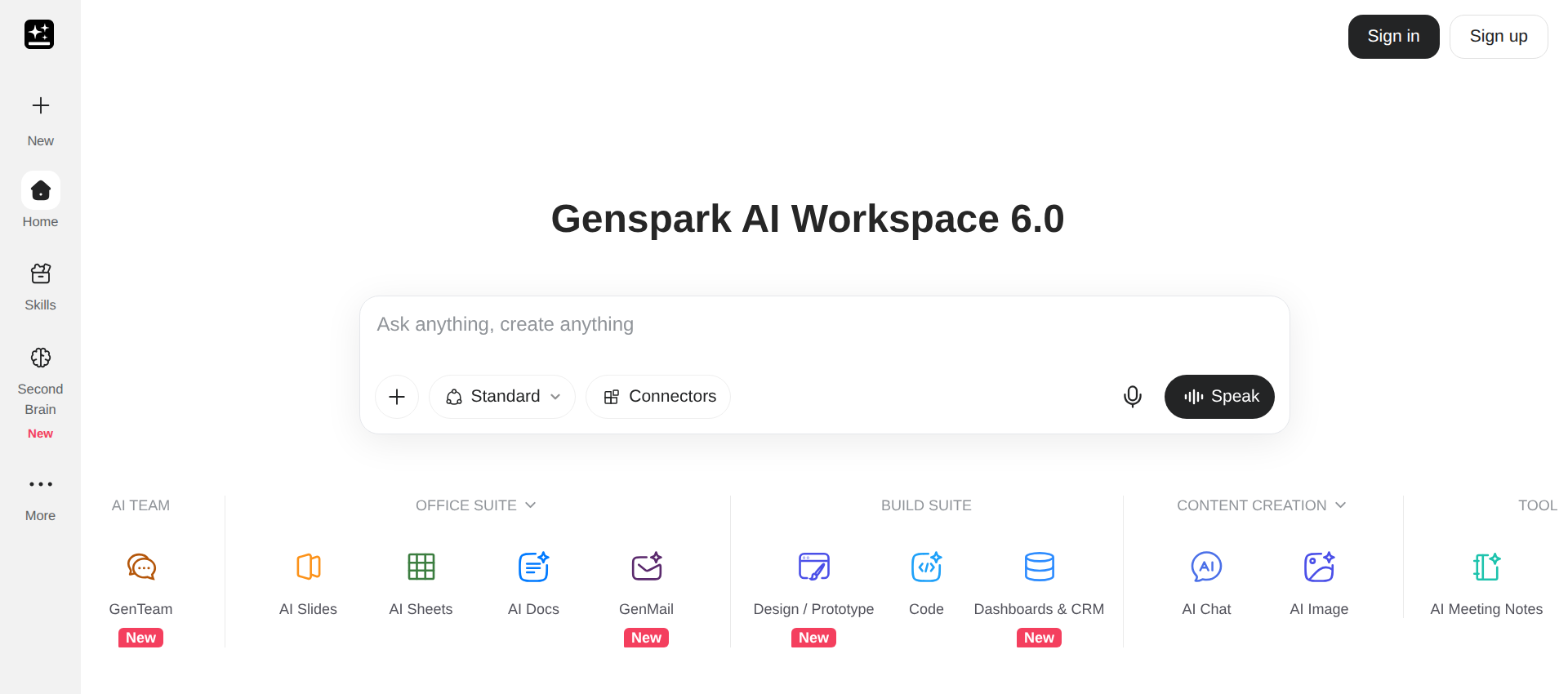The height and width of the screenshot is (694, 1568).
Task: Click the AI TEAM category label
Action: click(x=140, y=505)
